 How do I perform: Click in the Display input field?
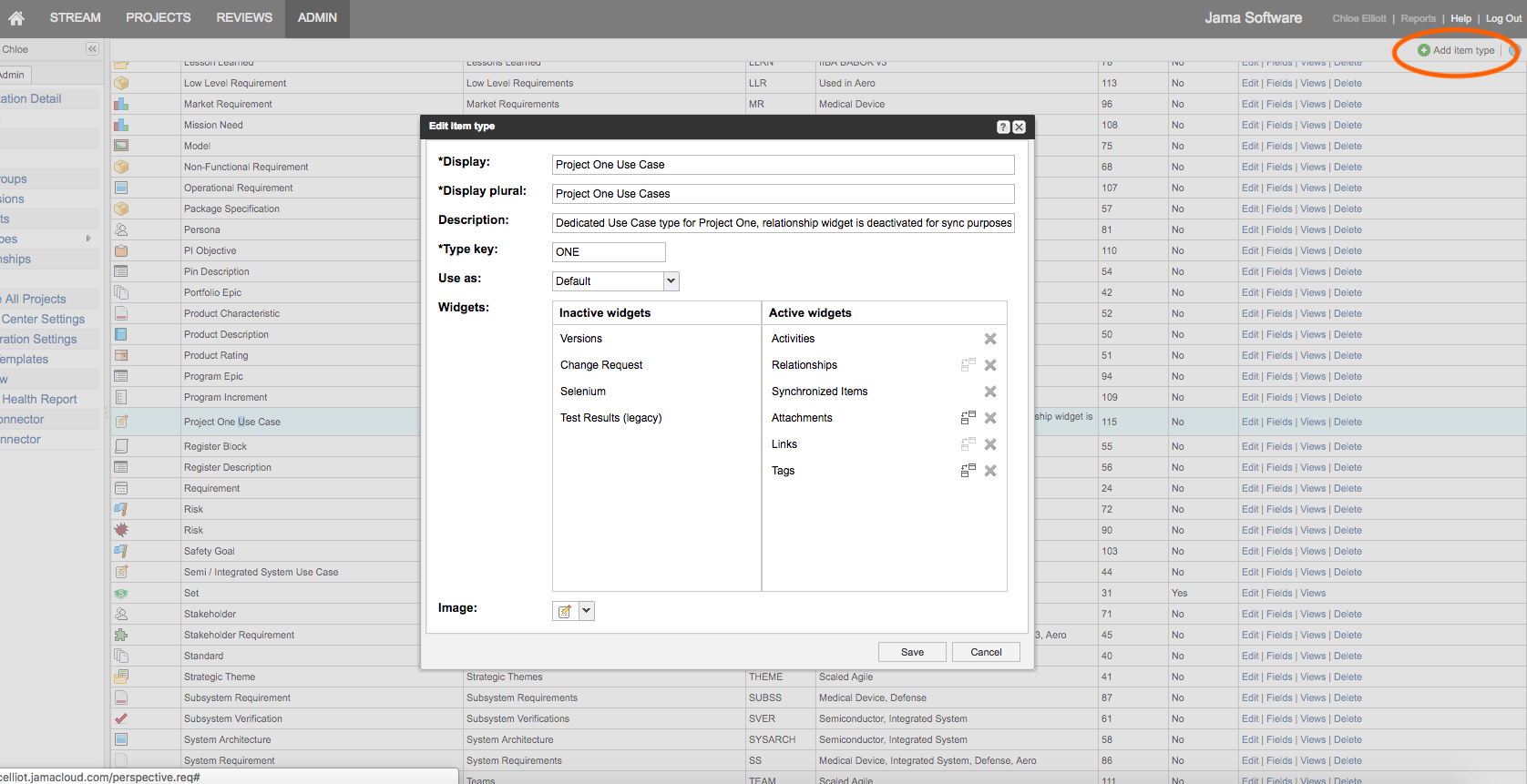pos(784,165)
